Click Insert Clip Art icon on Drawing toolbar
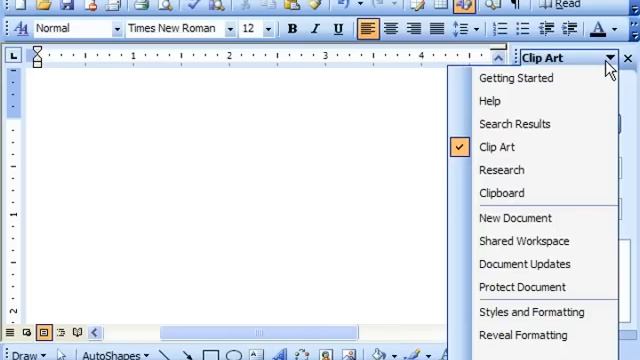The height and width of the screenshot is (360, 640). pyautogui.click(x=326, y=354)
